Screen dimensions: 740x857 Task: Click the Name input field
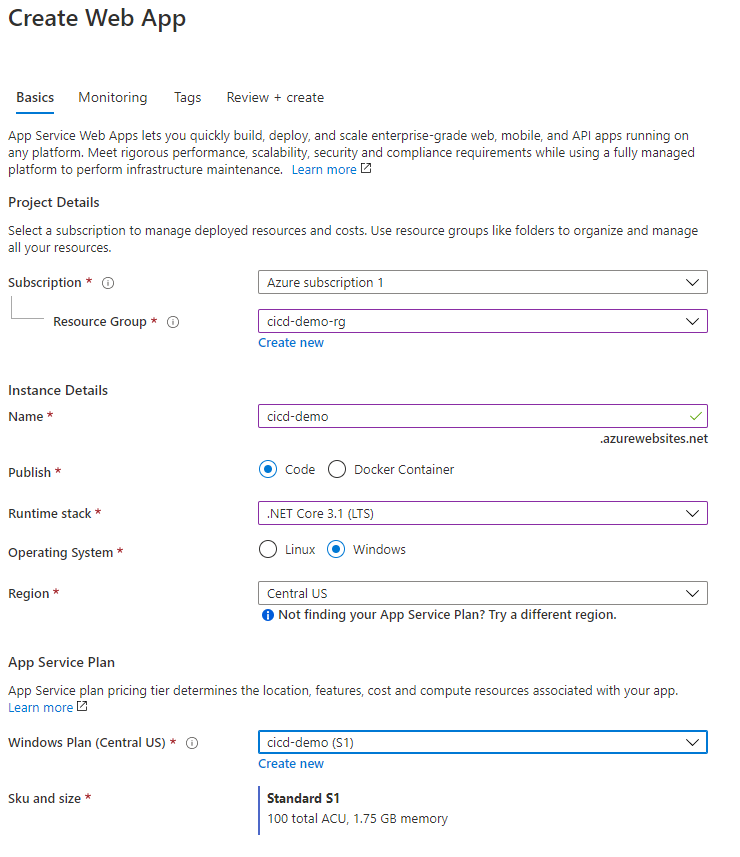483,416
